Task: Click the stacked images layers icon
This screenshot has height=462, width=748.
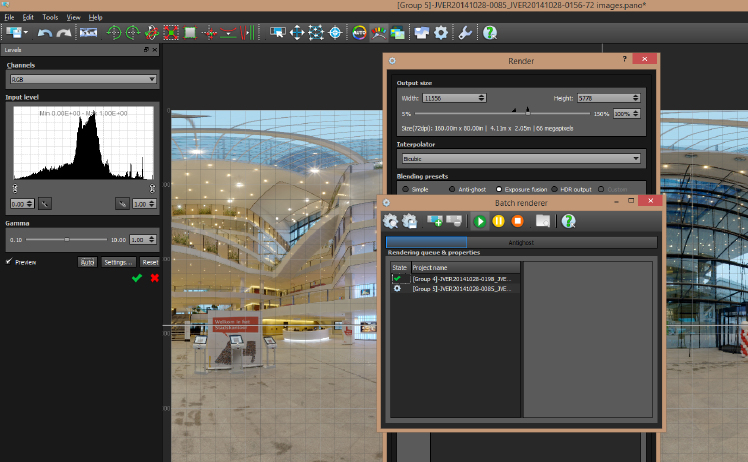Action: click(397, 33)
